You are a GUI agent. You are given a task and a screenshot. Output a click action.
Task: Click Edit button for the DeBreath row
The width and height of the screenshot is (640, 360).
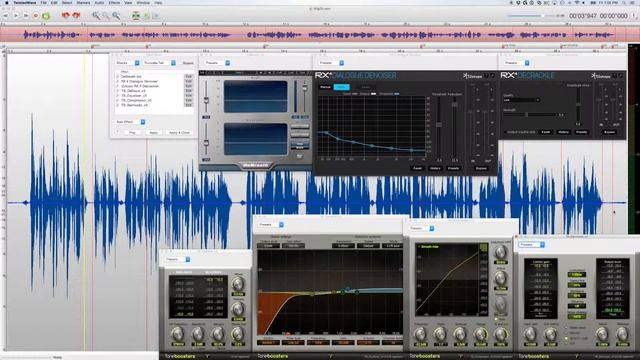pos(188,76)
